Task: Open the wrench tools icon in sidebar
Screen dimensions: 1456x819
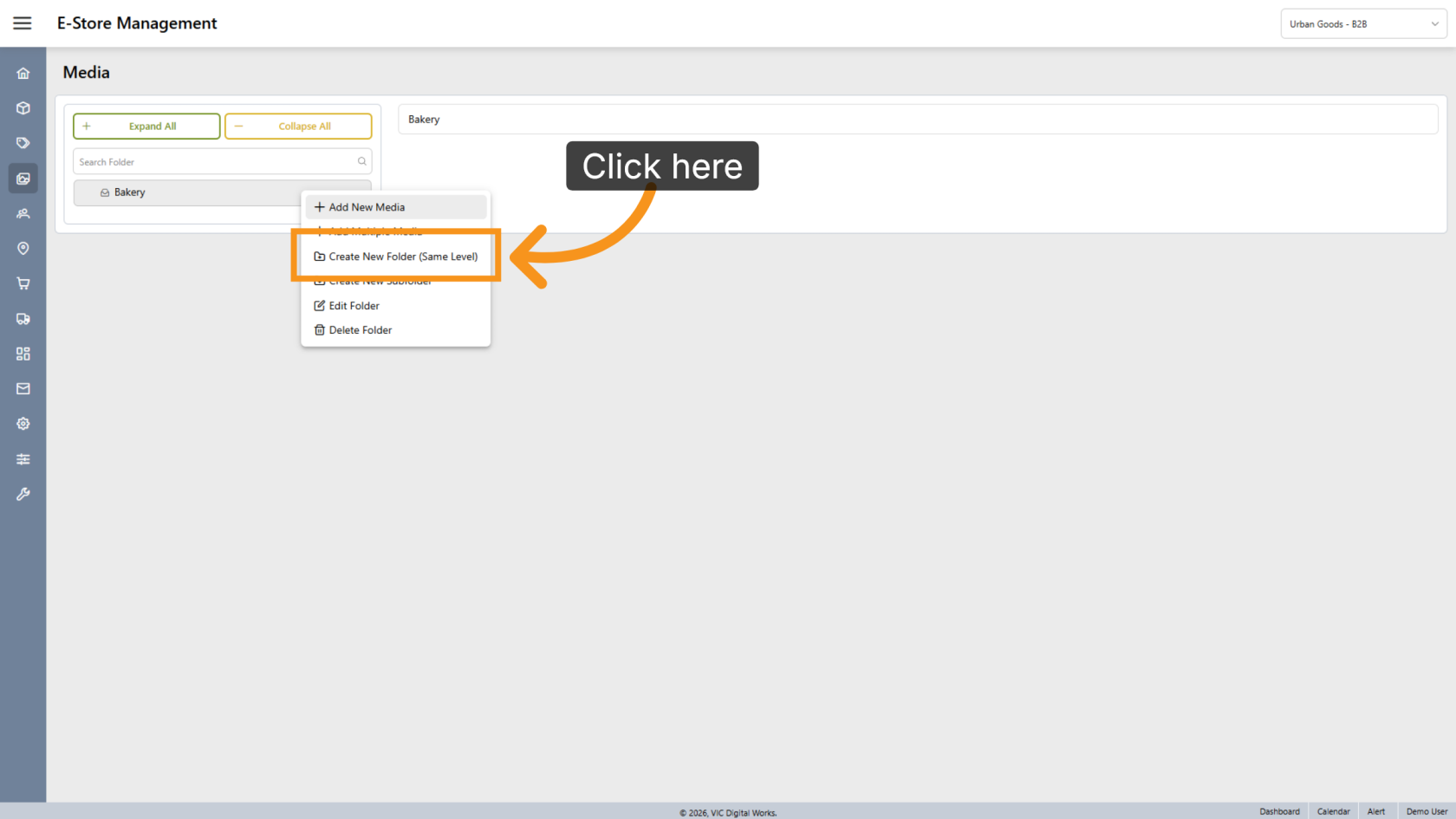Action: click(23, 494)
